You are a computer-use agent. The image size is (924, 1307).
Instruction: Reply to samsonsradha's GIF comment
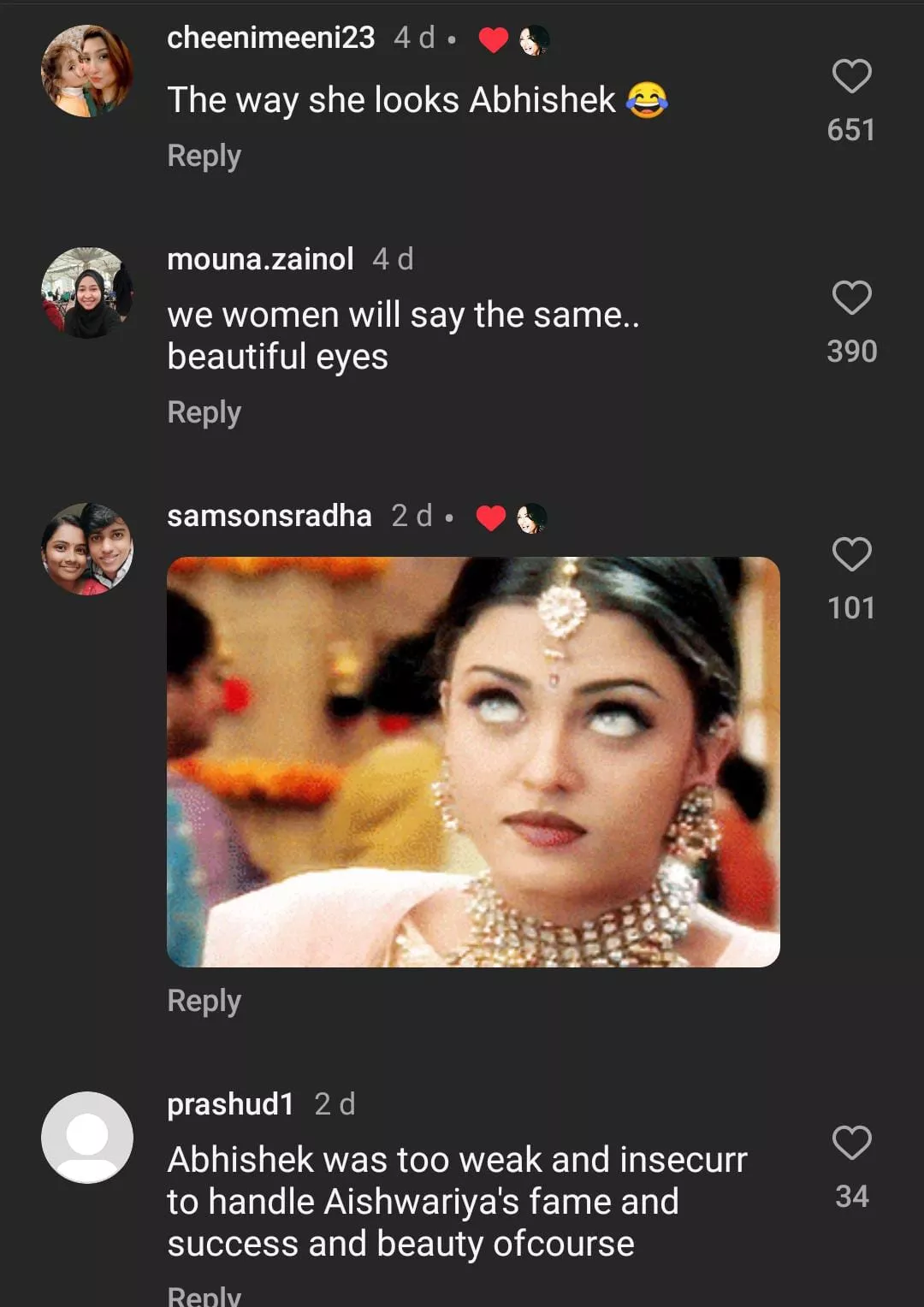click(x=204, y=1001)
